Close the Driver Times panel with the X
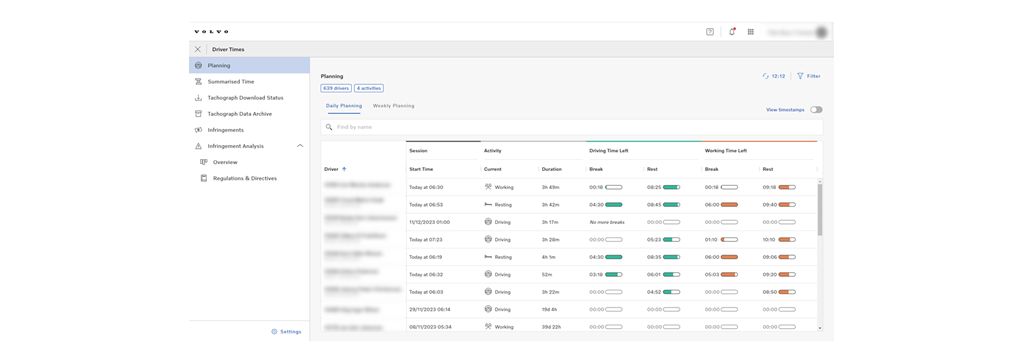The image size is (1024, 363). tap(198, 49)
